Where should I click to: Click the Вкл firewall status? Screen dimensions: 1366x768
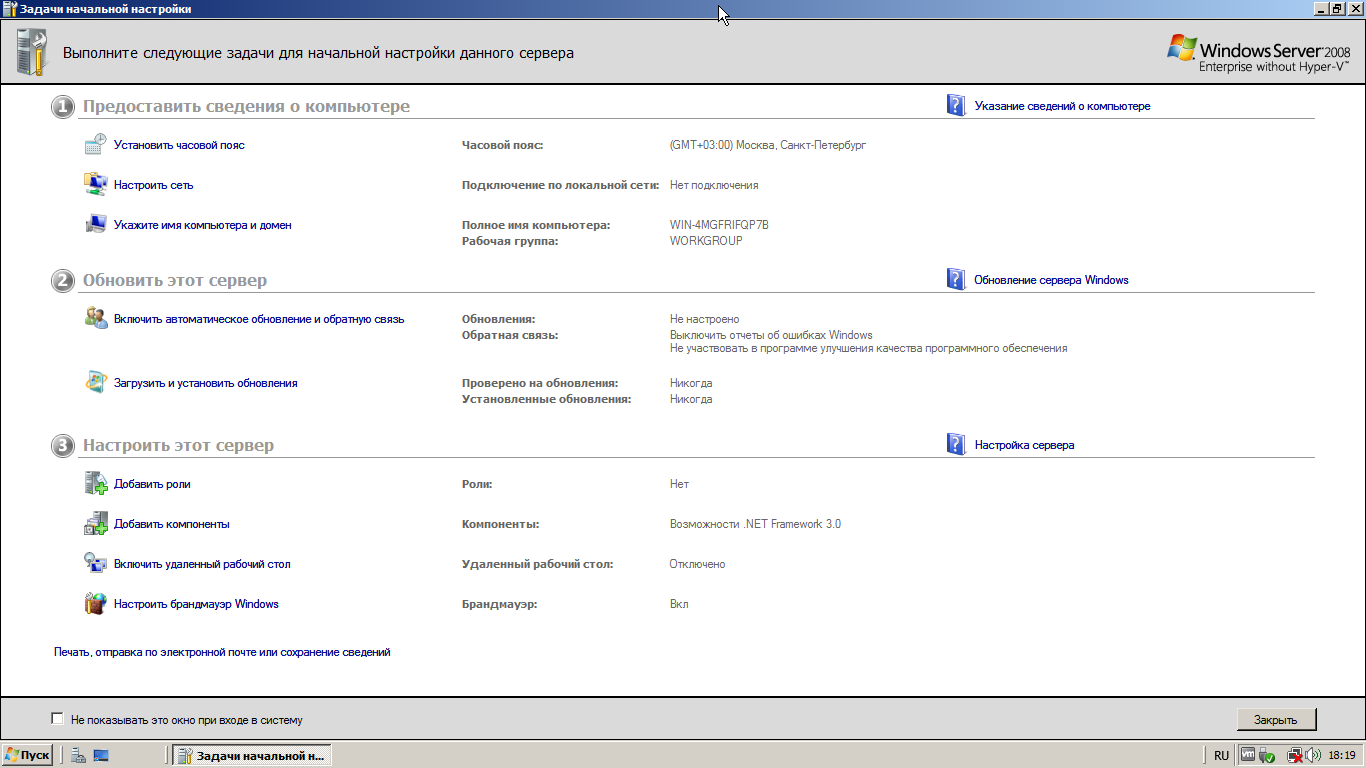tap(679, 604)
